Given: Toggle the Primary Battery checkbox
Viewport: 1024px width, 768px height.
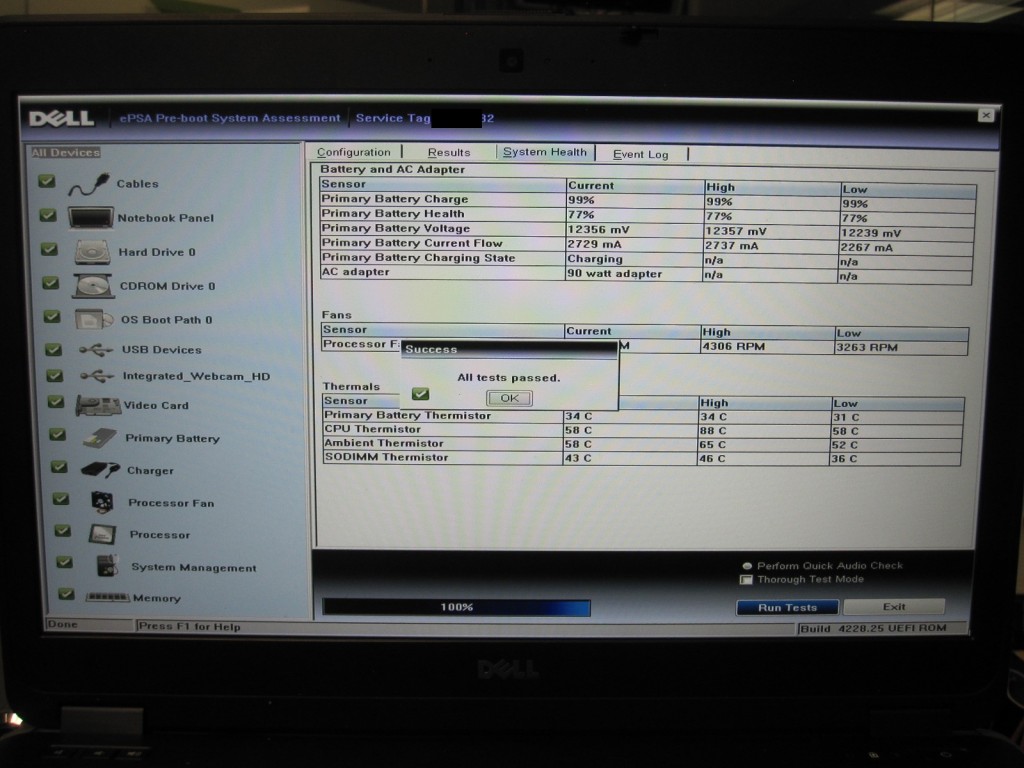Looking at the screenshot, I should click(x=57, y=434).
